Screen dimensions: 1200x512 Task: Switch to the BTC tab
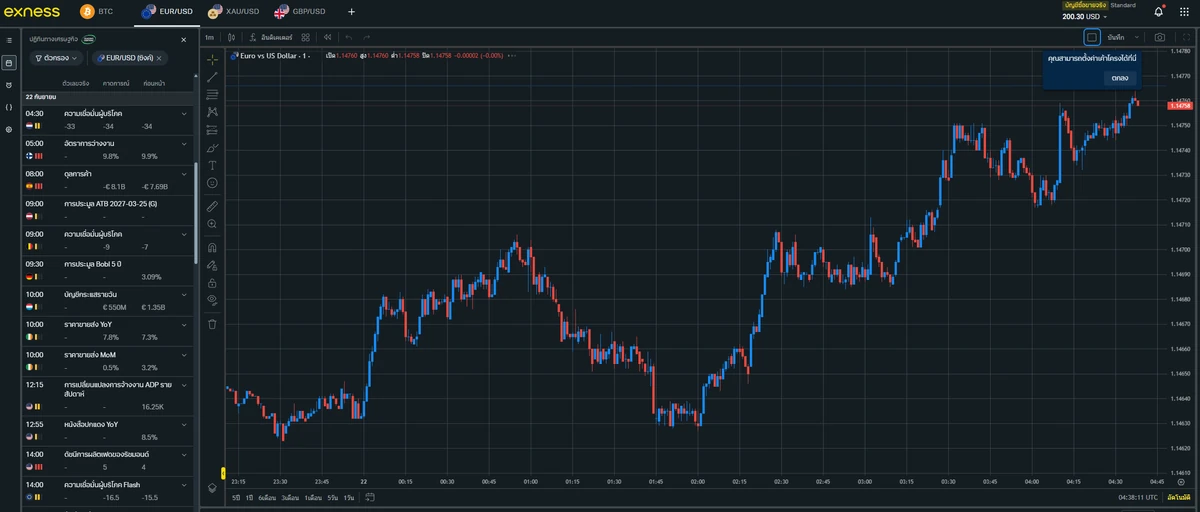click(x=97, y=12)
